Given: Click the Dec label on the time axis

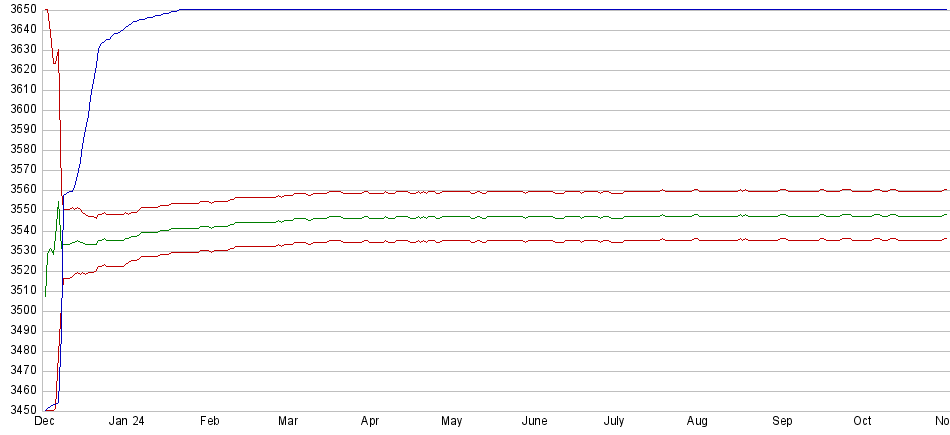Looking at the screenshot, I should point(44,421).
